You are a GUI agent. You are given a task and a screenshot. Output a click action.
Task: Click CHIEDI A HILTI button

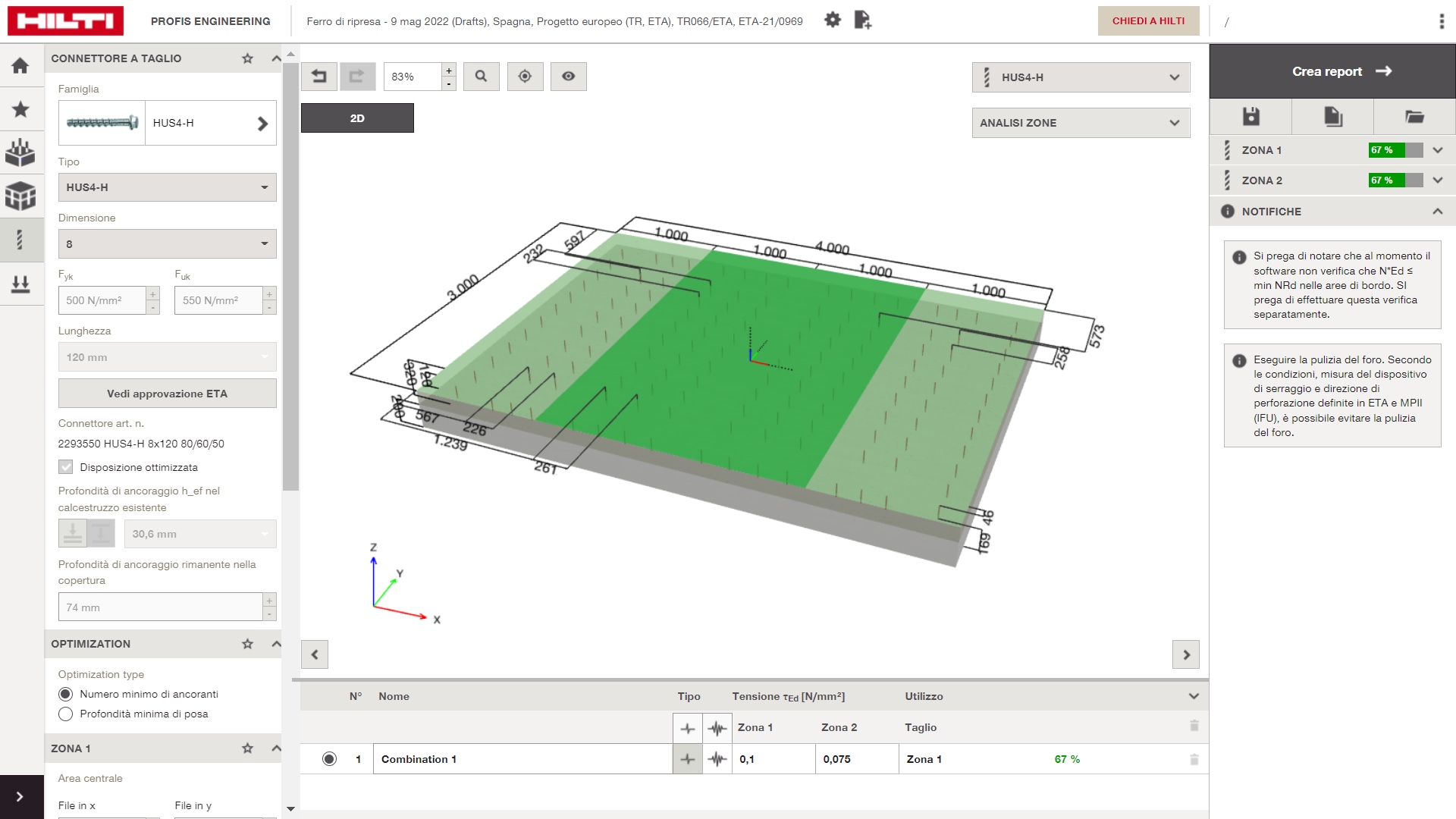point(1148,21)
